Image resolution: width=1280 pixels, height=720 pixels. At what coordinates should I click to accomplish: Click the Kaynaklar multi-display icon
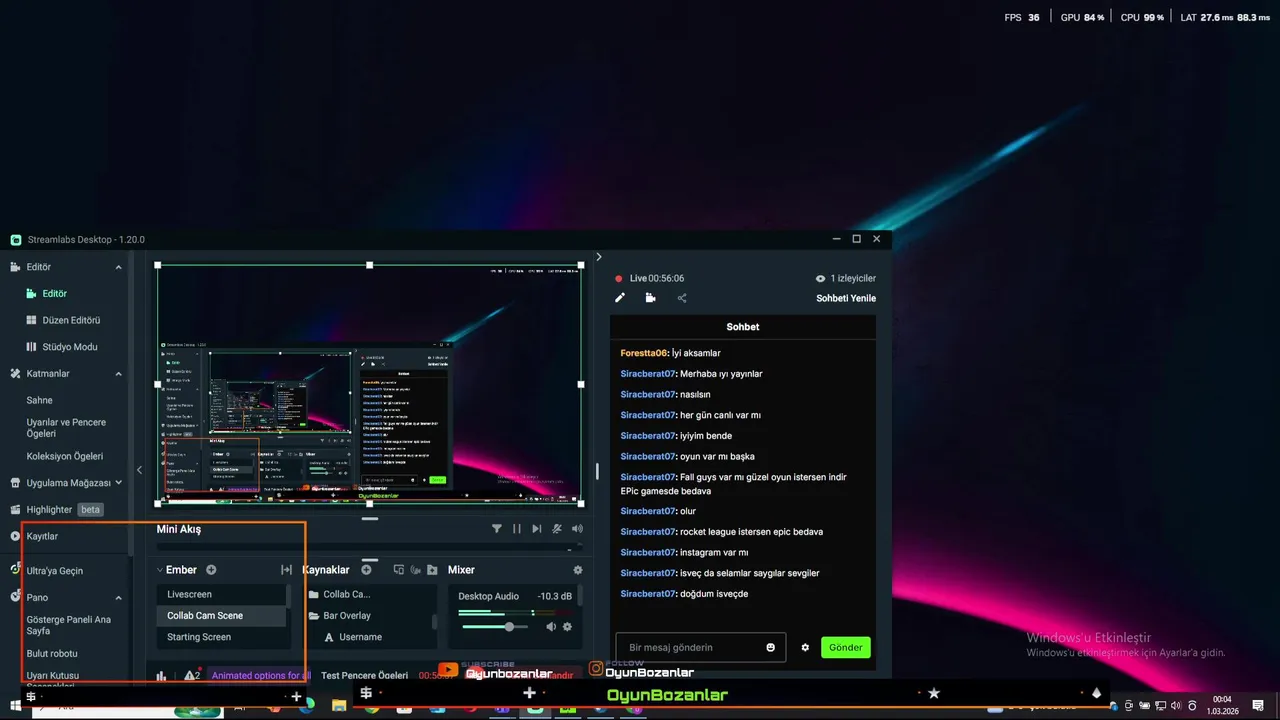399,570
